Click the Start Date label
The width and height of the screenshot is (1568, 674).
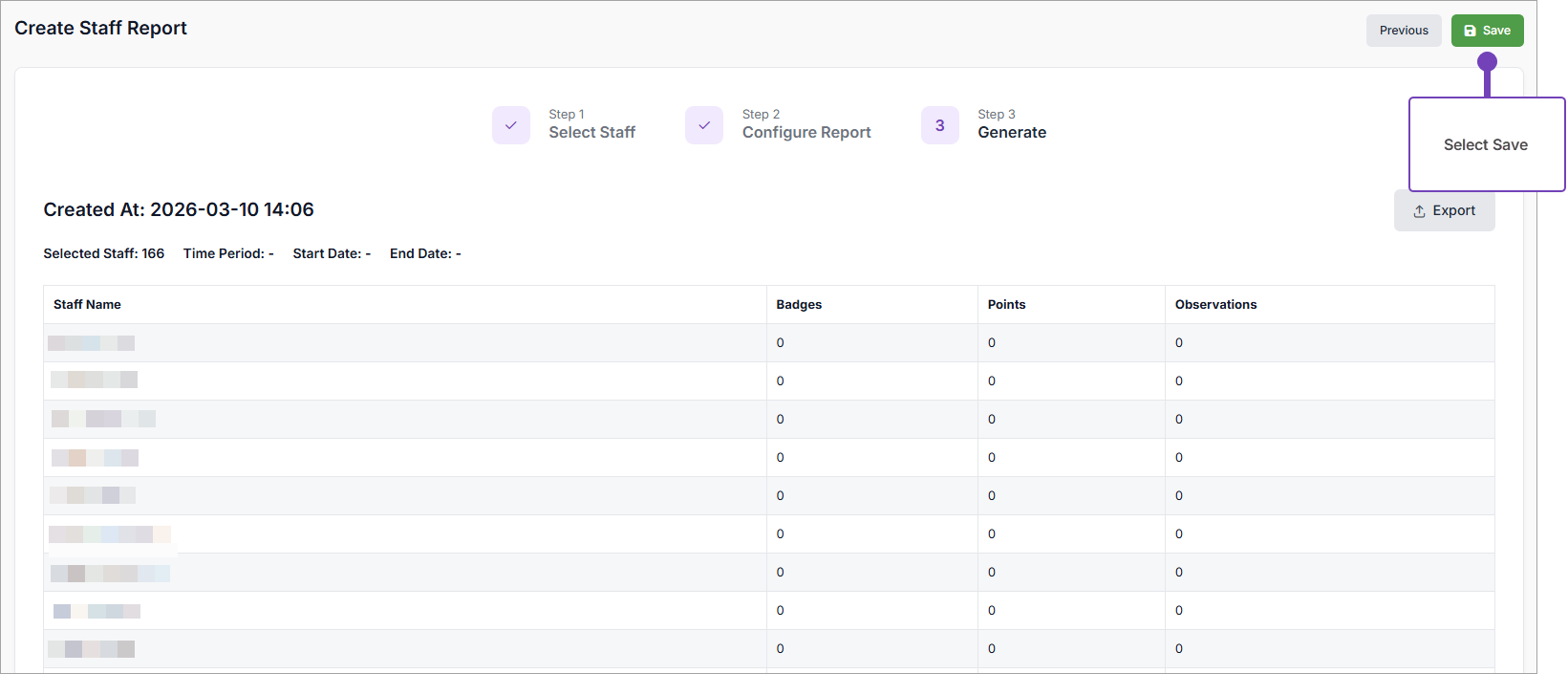coord(332,253)
